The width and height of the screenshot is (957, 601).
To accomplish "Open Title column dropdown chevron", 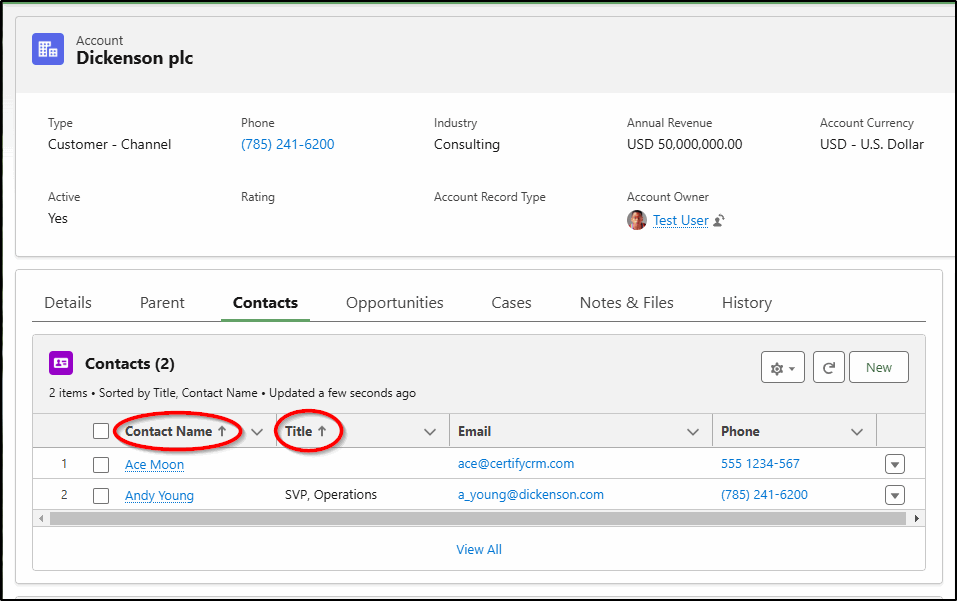I will point(430,432).
